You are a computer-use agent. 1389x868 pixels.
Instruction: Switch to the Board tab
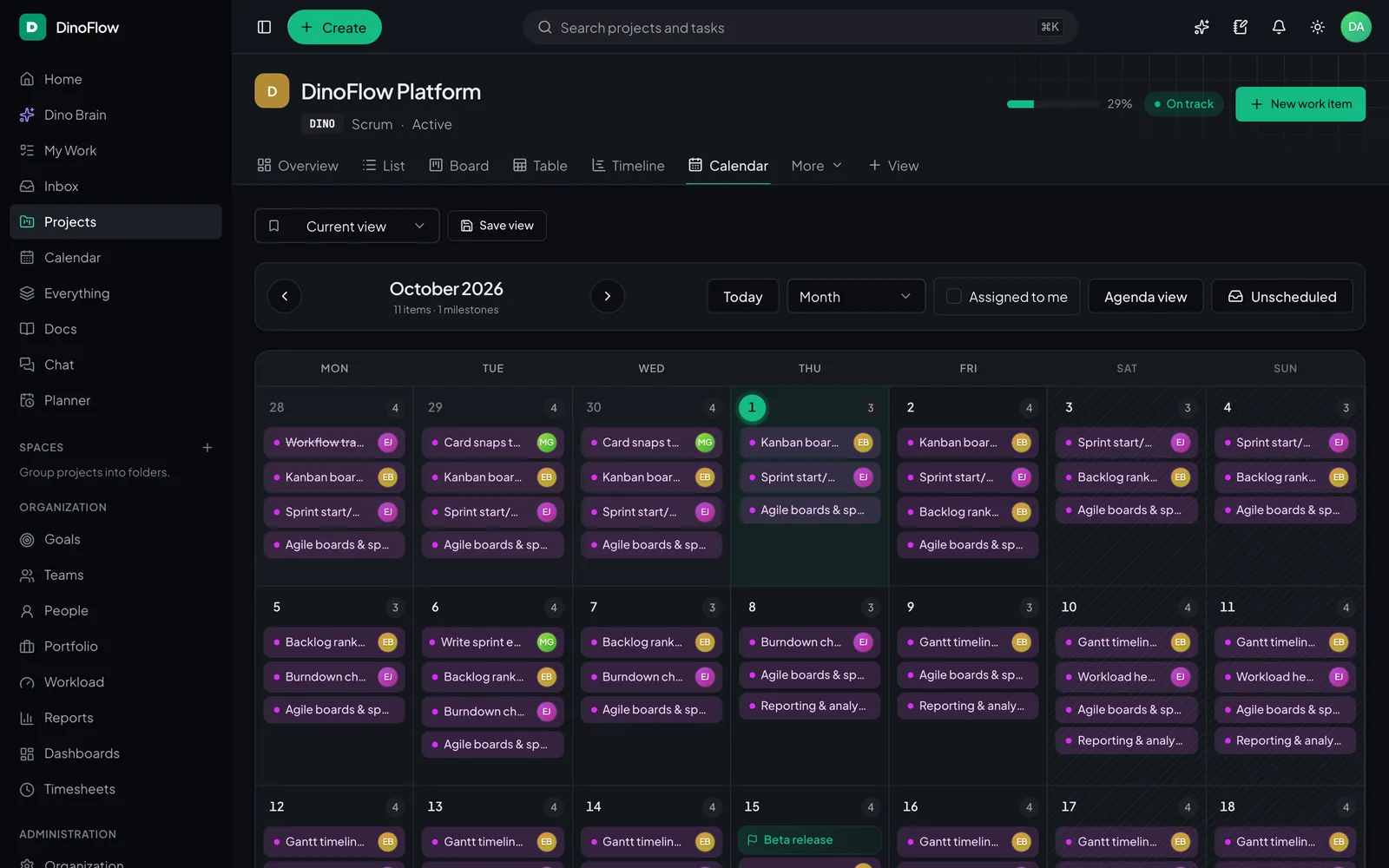(459, 165)
